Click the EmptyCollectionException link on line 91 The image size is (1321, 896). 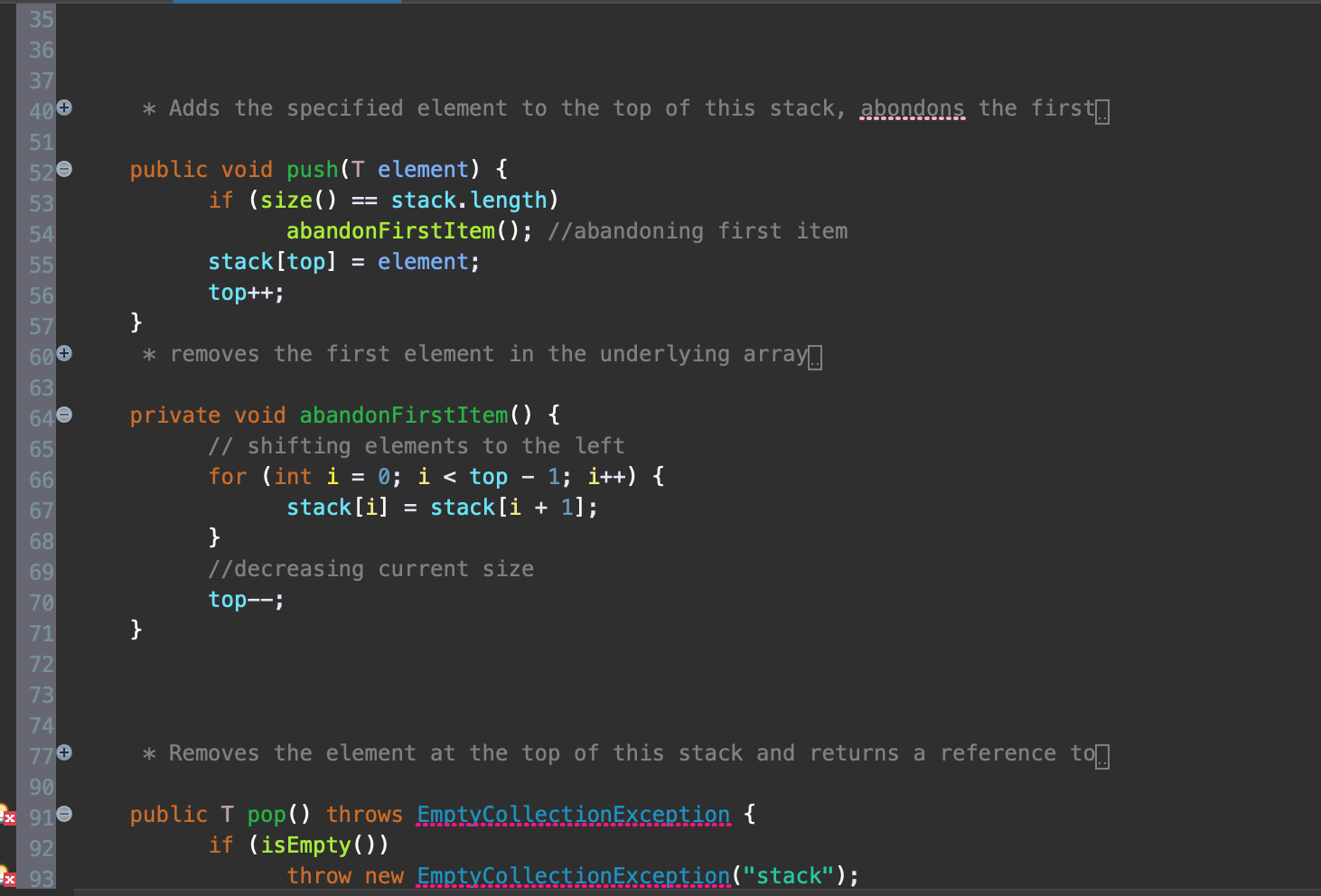click(573, 814)
